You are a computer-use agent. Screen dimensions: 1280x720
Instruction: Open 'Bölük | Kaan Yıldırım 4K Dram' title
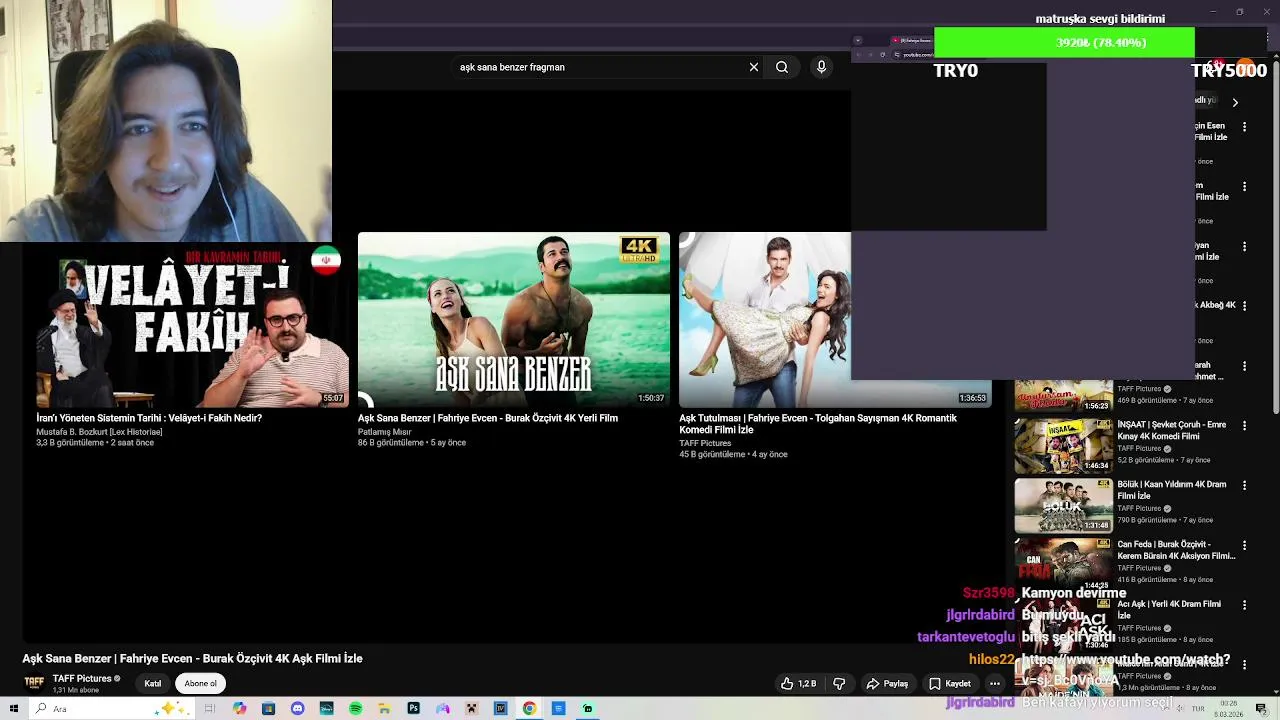click(x=1172, y=490)
